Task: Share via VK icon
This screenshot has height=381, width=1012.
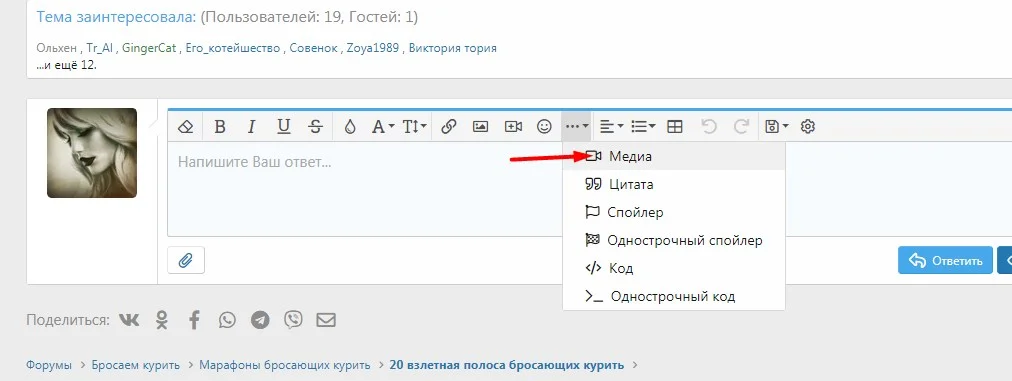Action: click(129, 320)
